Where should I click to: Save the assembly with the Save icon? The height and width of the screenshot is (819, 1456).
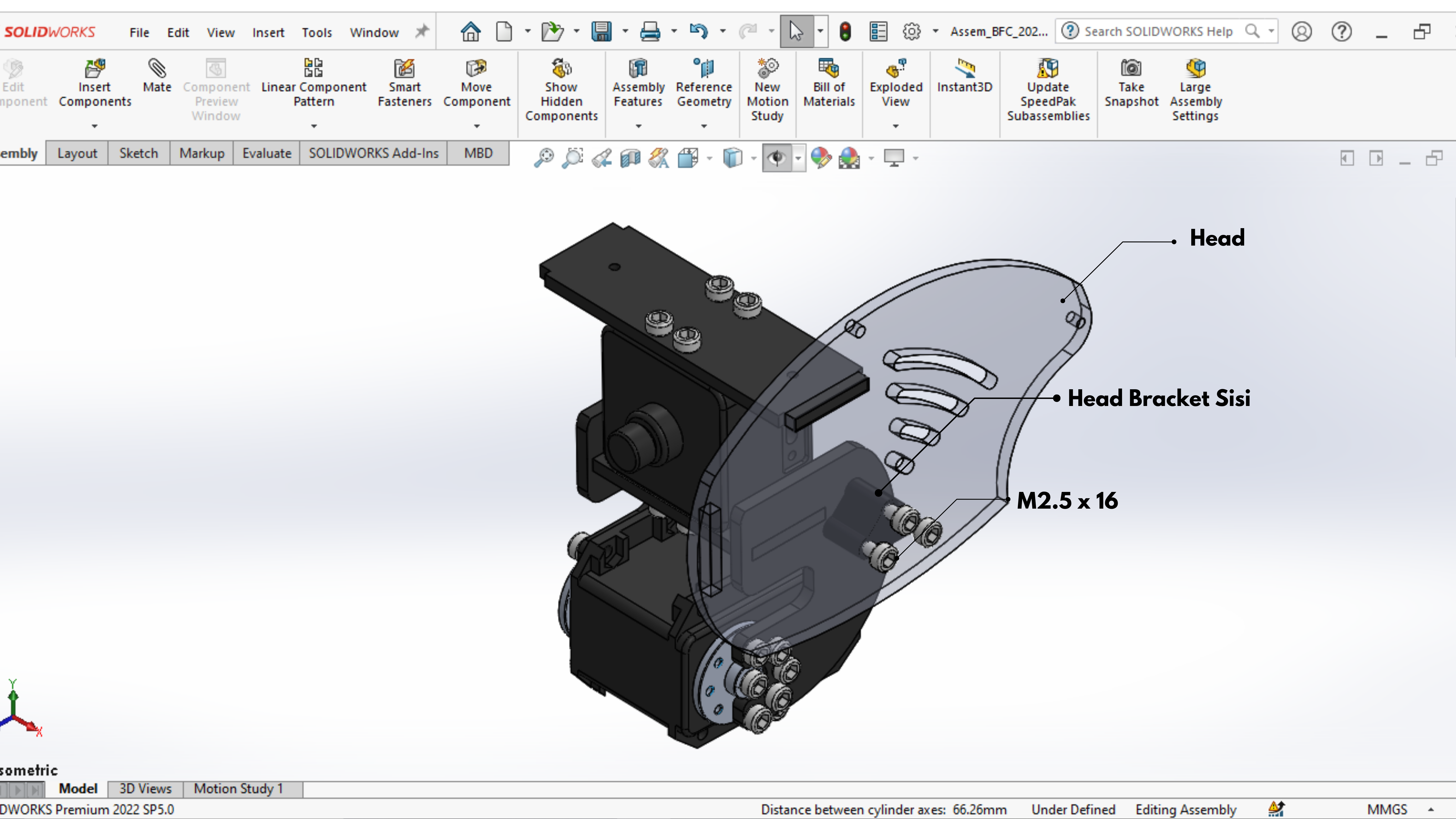point(601,31)
